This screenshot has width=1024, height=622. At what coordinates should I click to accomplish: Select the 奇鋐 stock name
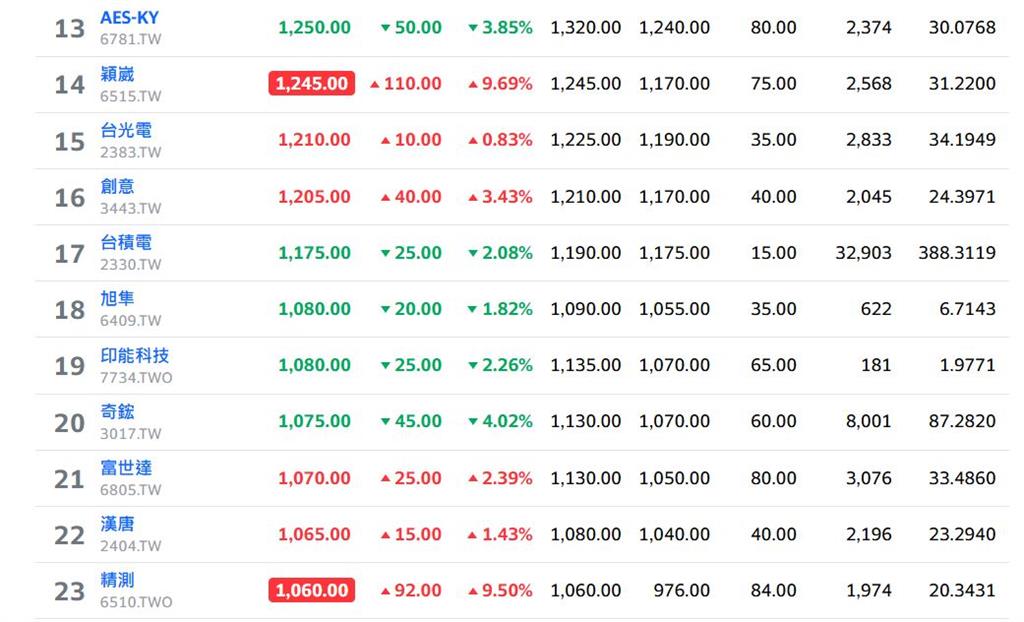point(117,412)
